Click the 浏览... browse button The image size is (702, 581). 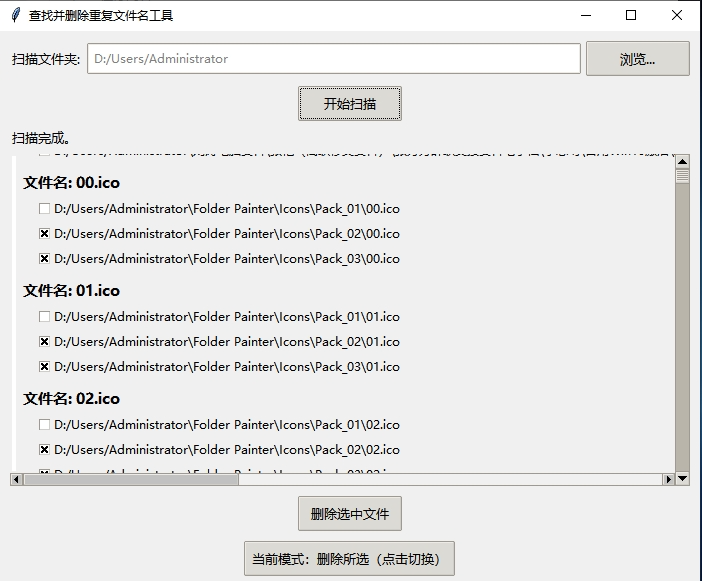pos(638,59)
